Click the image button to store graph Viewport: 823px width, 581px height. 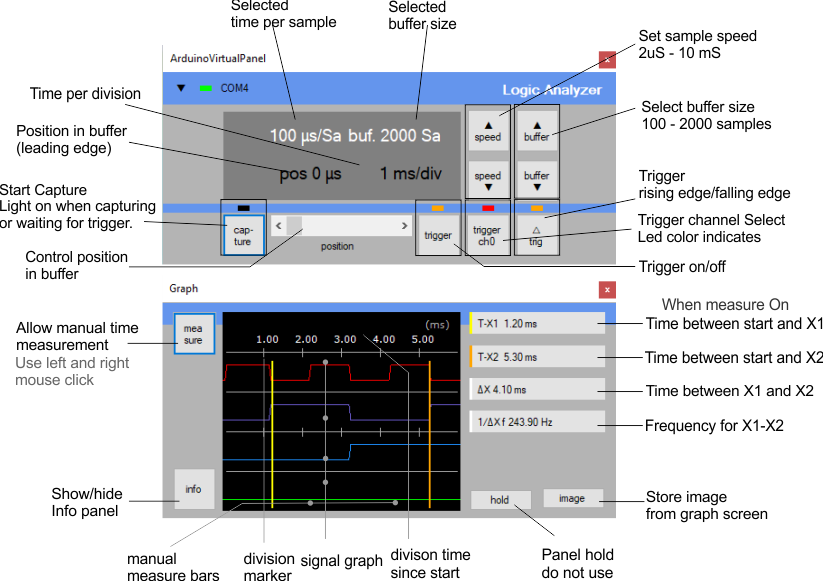572,498
